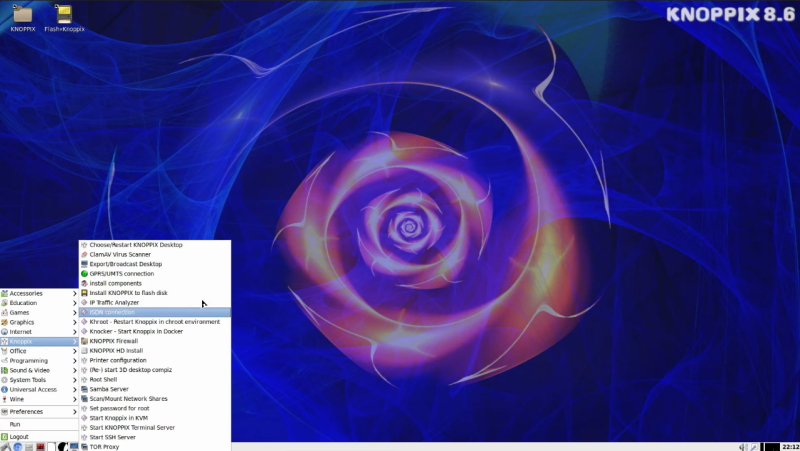Click the Samba Server icon
This screenshot has width=800, height=451.
pos(84,389)
